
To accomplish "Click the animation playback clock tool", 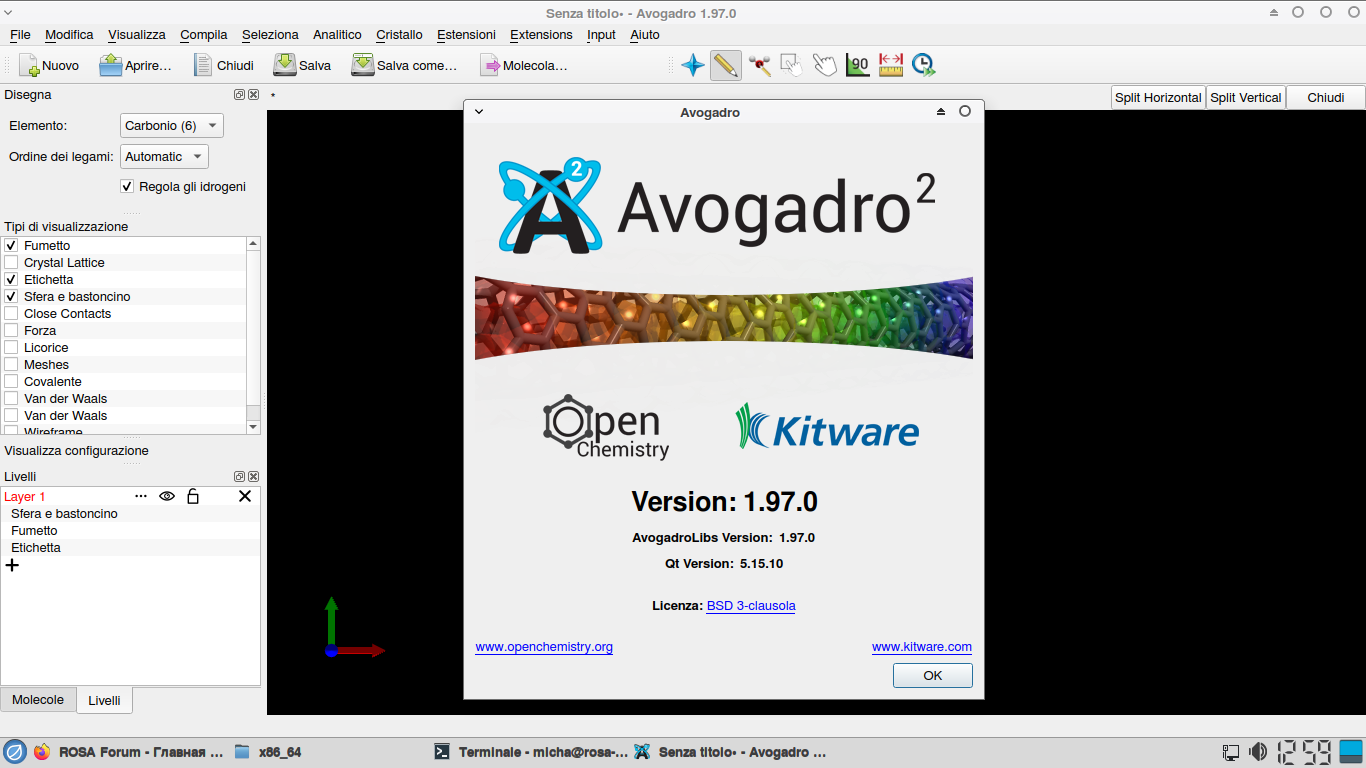I will click(923, 66).
